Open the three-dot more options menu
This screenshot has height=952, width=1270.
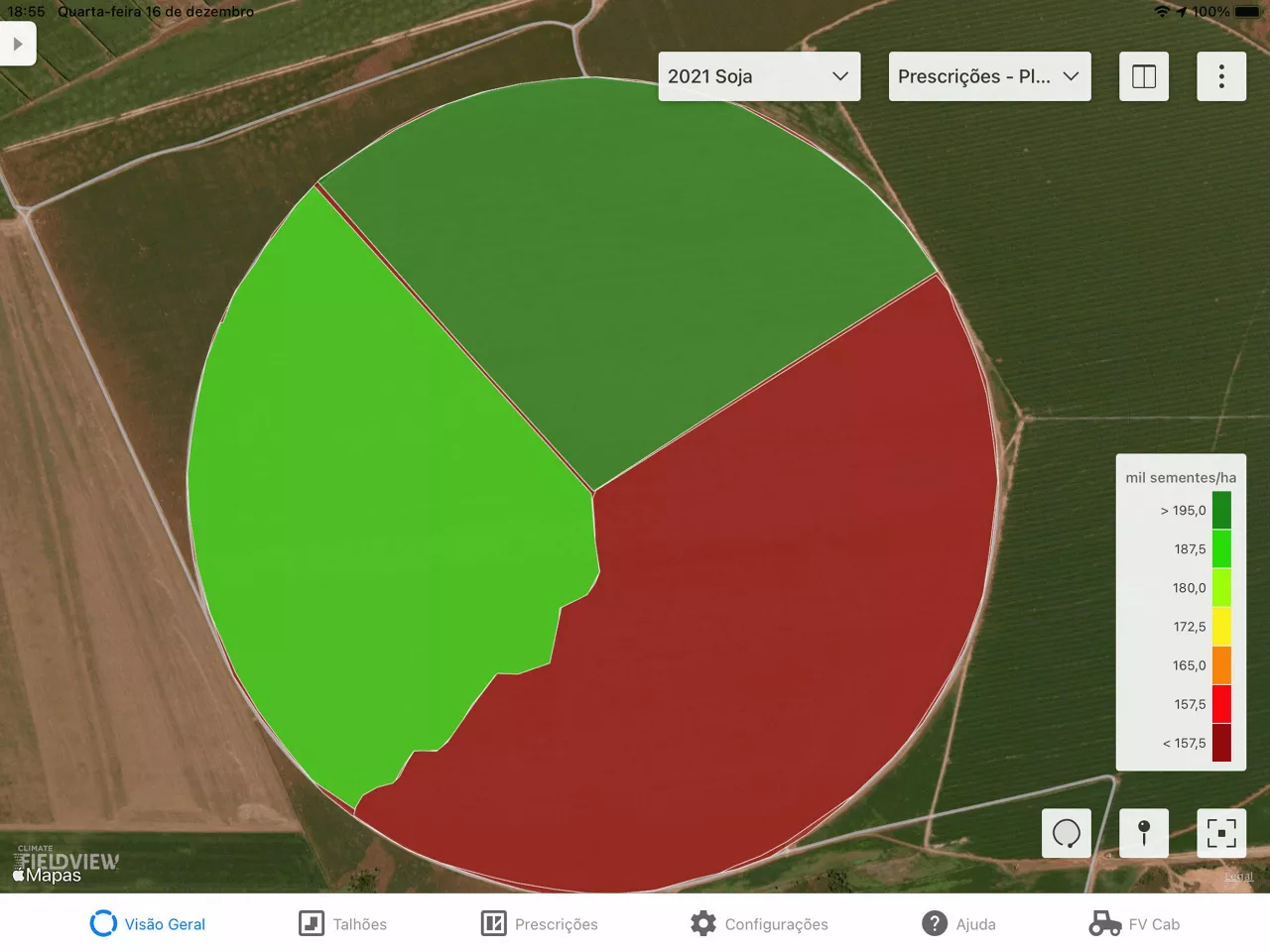(1221, 76)
